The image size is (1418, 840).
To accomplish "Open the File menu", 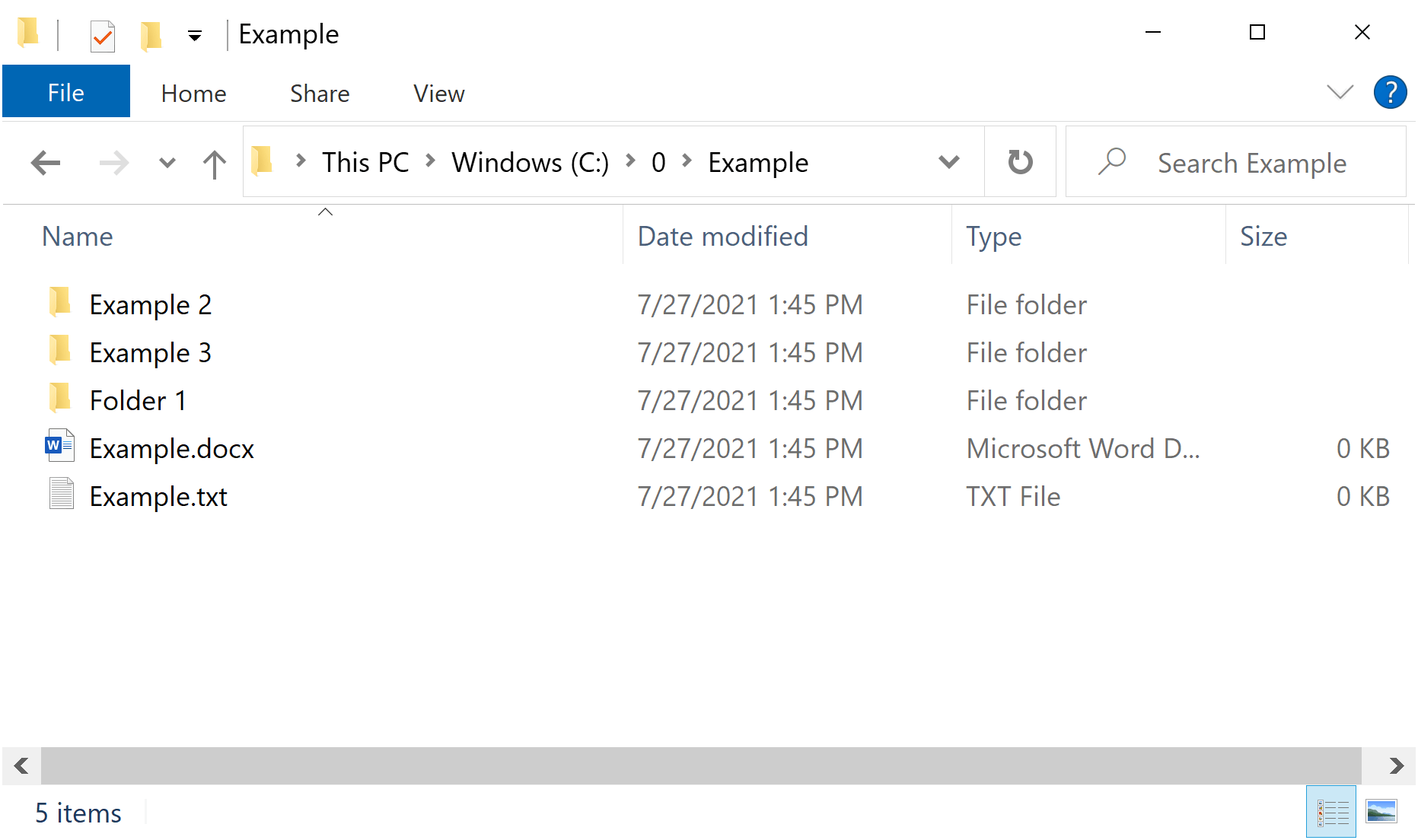I will (x=65, y=91).
